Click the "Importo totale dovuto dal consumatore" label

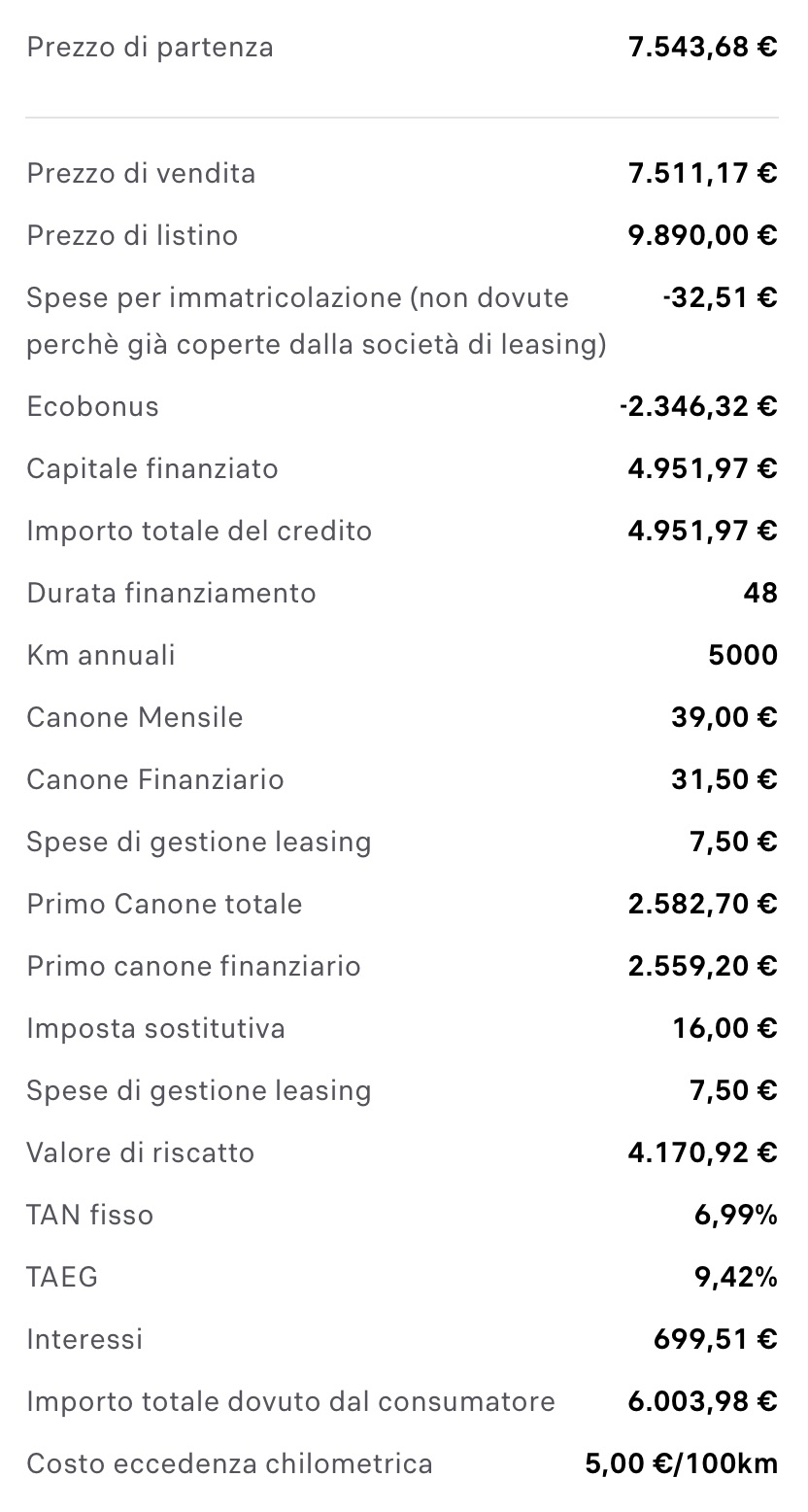[291, 1401]
